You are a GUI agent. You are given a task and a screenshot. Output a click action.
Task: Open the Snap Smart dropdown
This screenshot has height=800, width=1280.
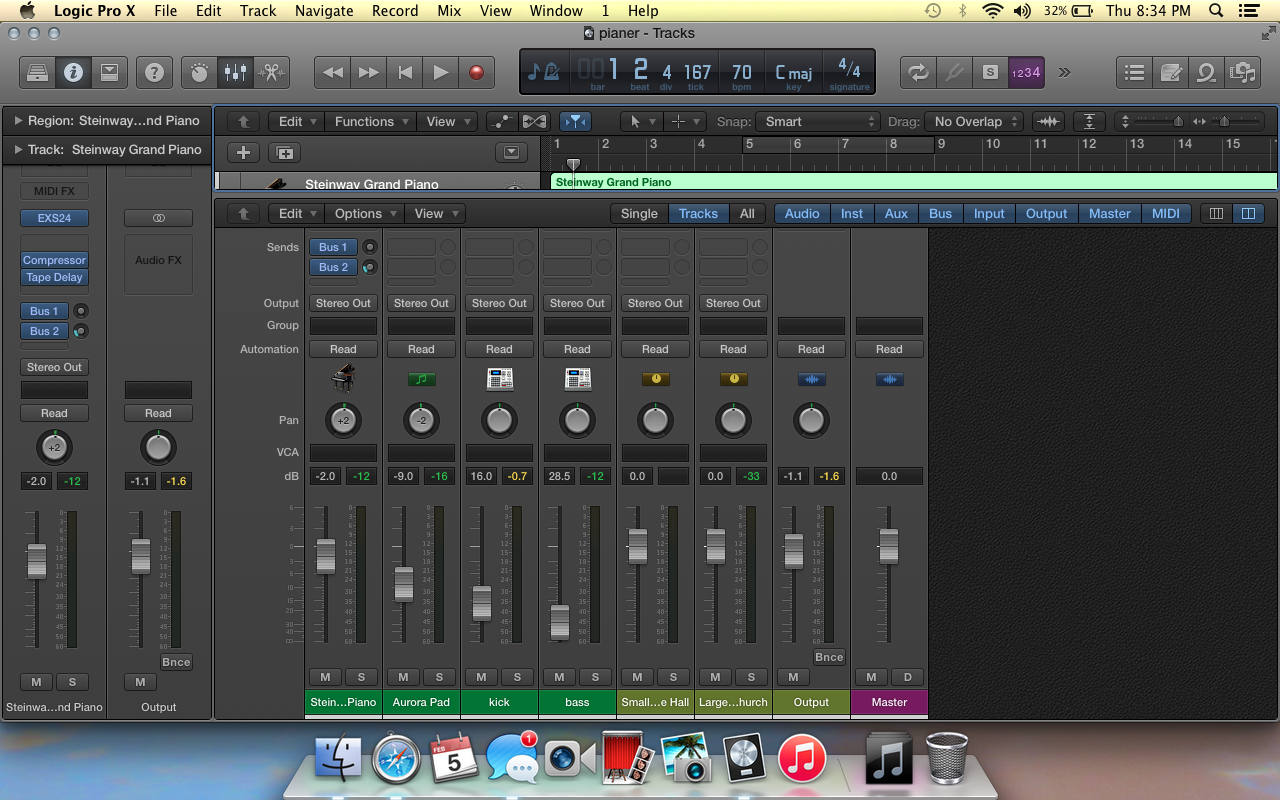pos(817,121)
